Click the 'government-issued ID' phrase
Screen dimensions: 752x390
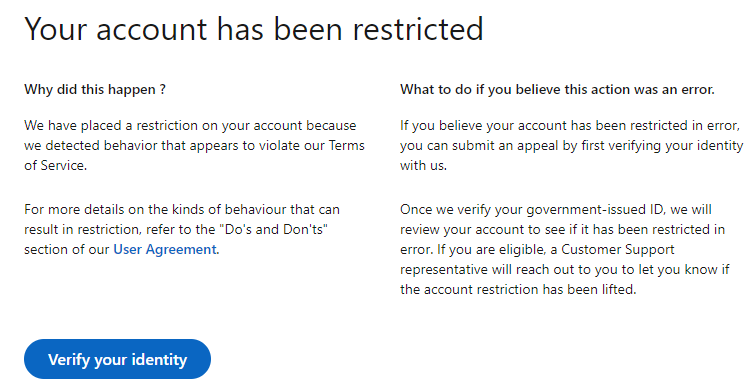595,210
